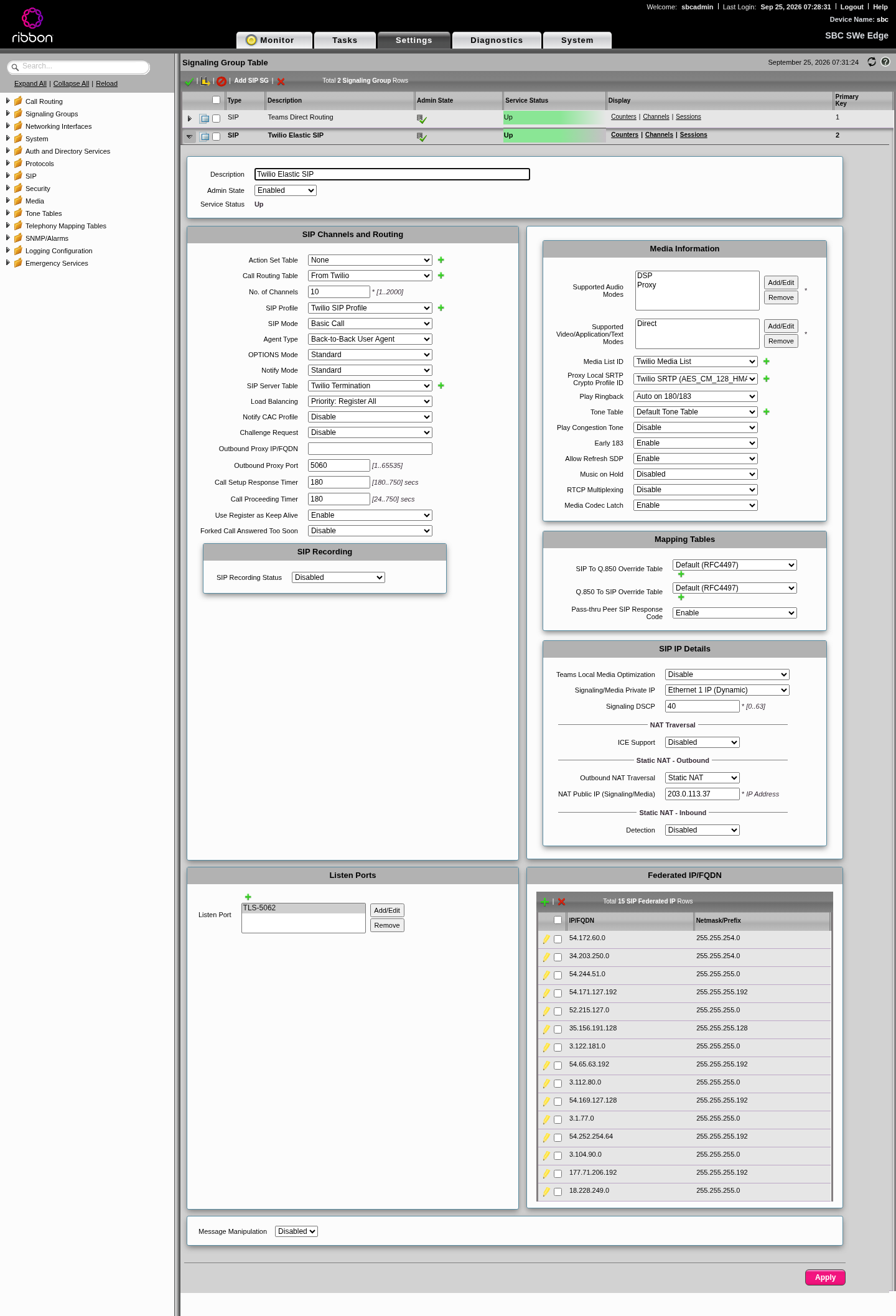Click the Logout link
Image resolution: width=896 pixels, height=1316 pixels.
tap(852, 7)
